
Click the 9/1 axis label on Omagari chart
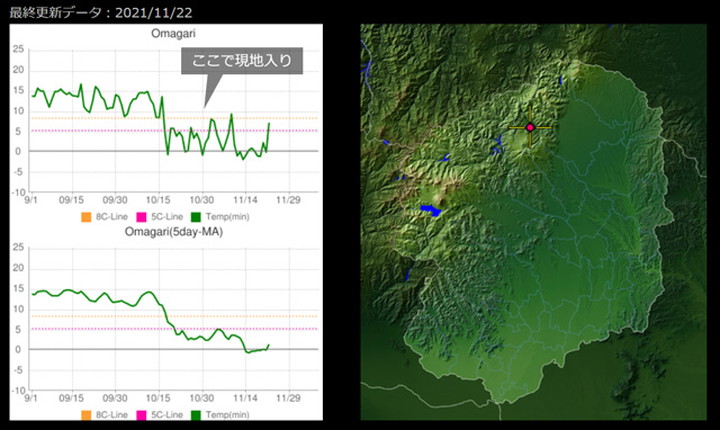pyautogui.click(x=31, y=200)
